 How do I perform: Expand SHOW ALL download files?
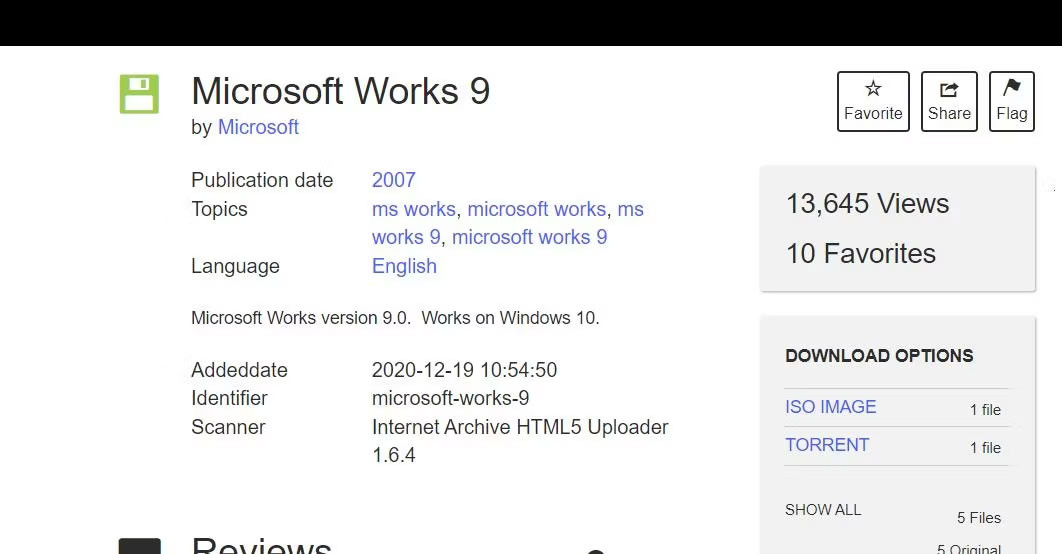823,510
